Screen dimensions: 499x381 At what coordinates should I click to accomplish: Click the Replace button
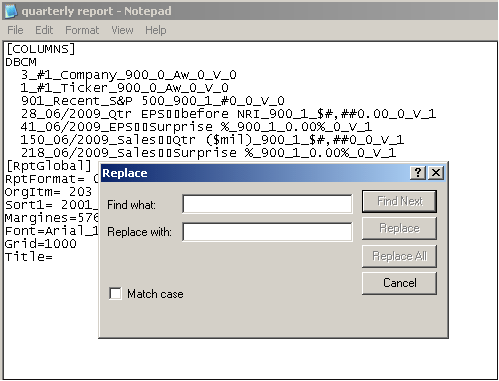pos(399,228)
